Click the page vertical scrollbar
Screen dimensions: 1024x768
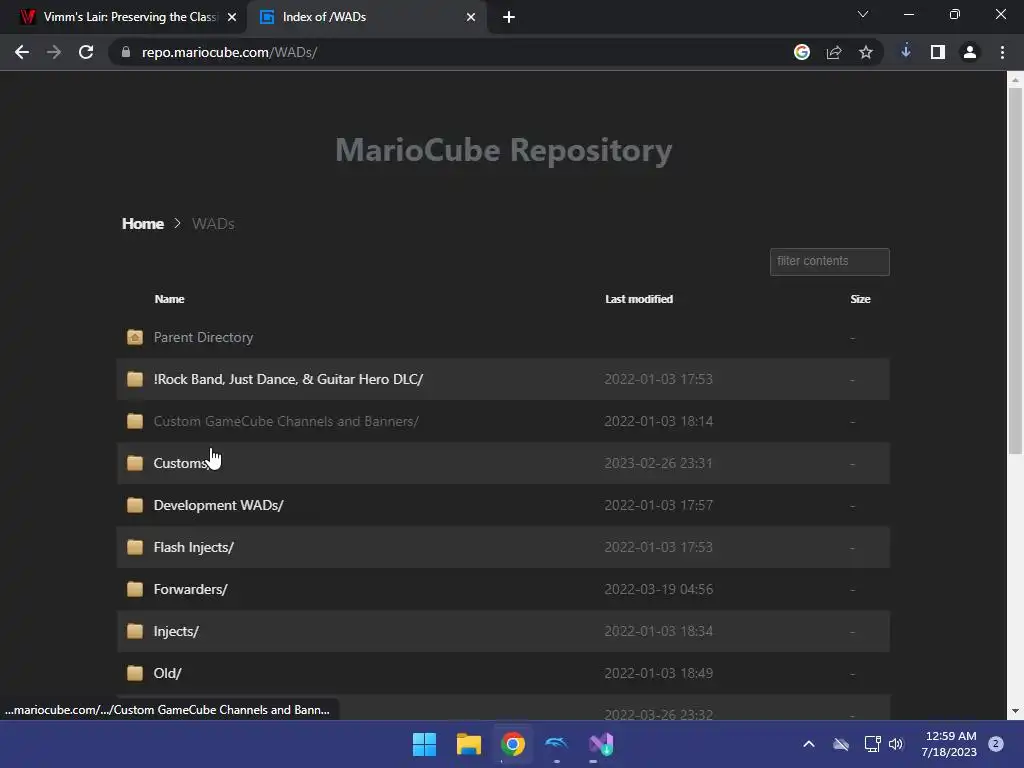[1015, 270]
